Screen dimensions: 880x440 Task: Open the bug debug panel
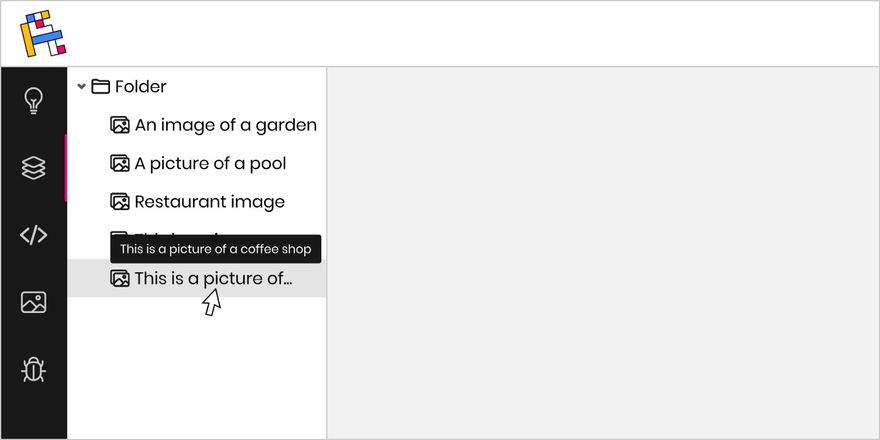click(x=33, y=369)
